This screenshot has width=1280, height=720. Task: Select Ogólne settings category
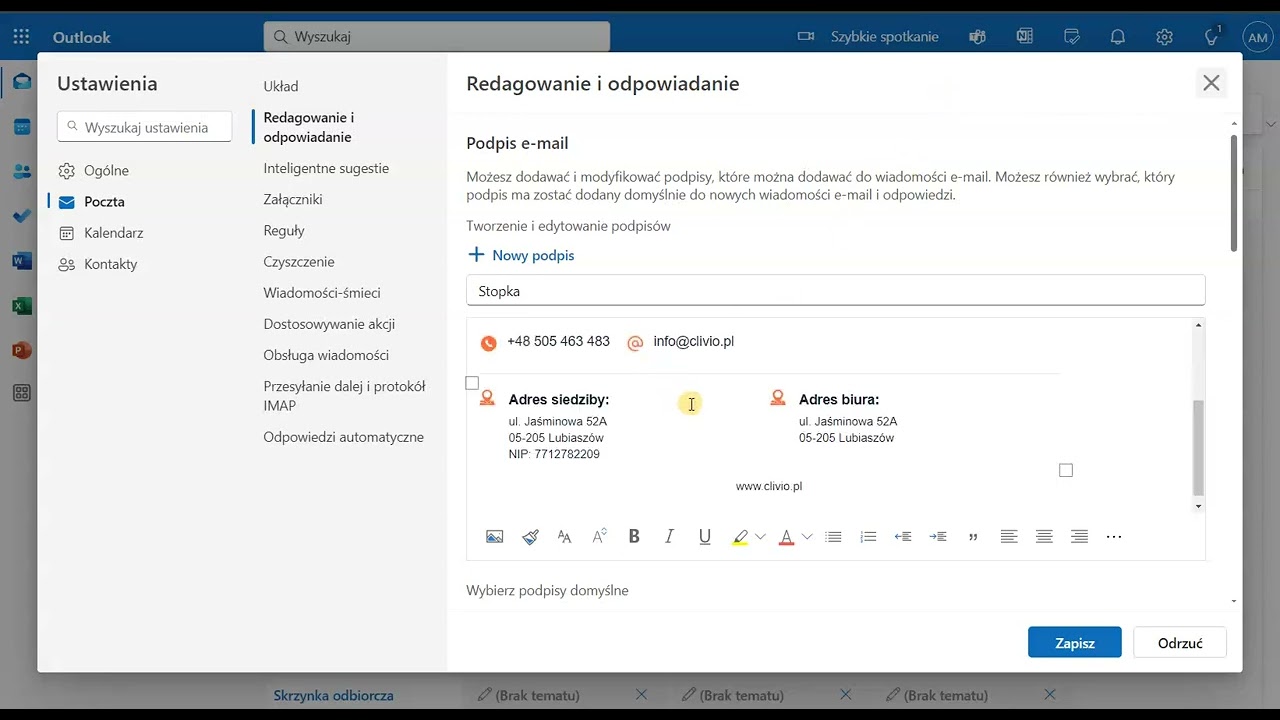pos(94,171)
